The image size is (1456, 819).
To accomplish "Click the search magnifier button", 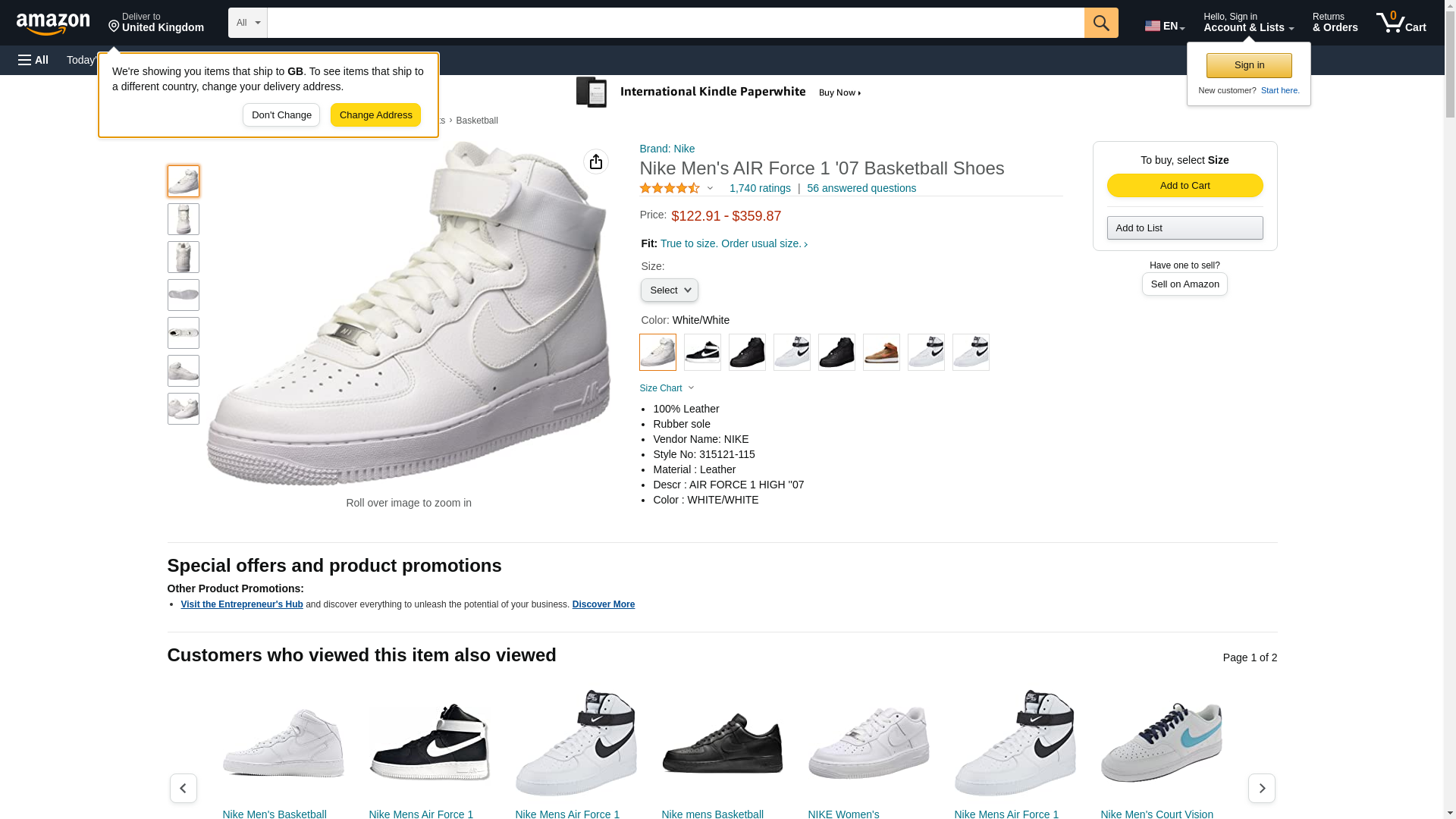I will click(1101, 23).
